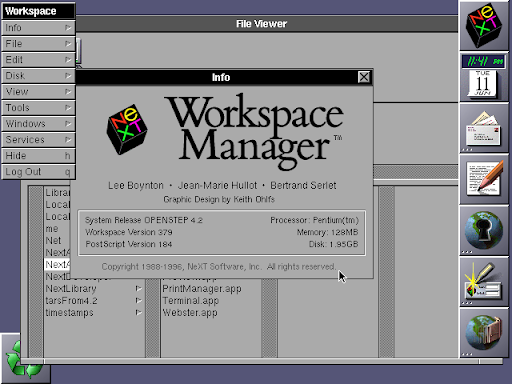
Task: Click the fourth browser column scrollbar
Action: click(387, 272)
